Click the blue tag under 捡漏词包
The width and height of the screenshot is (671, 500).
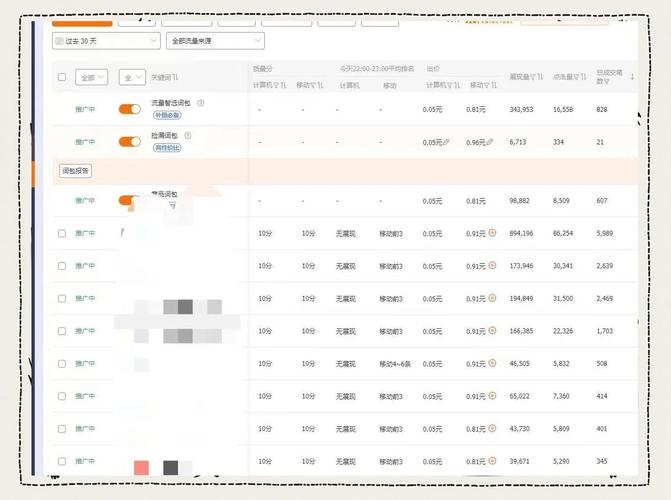point(167,148)
